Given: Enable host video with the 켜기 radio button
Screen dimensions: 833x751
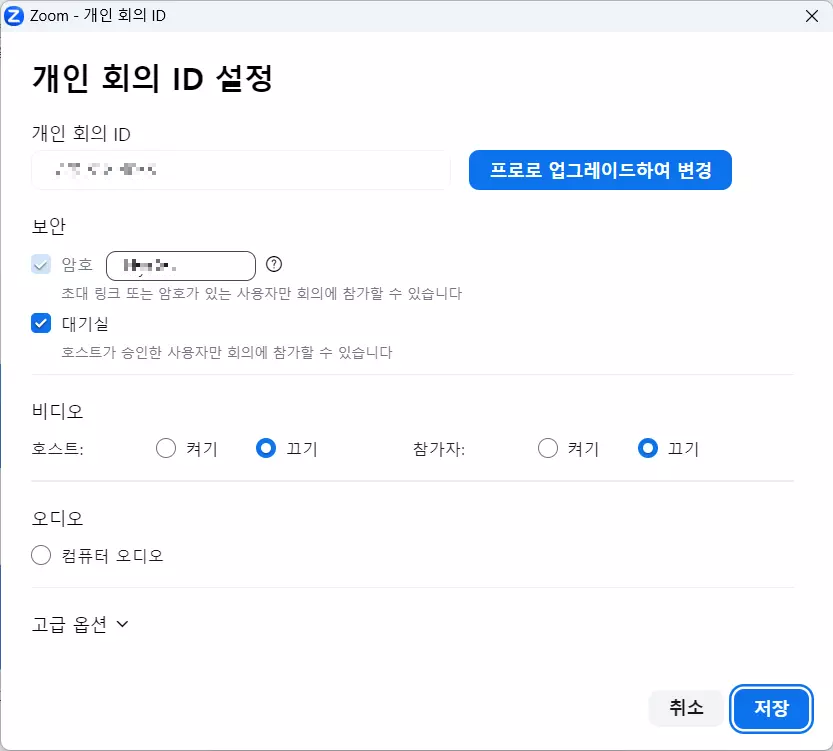Looking at the screenshot, I should (x=166, y=448).
